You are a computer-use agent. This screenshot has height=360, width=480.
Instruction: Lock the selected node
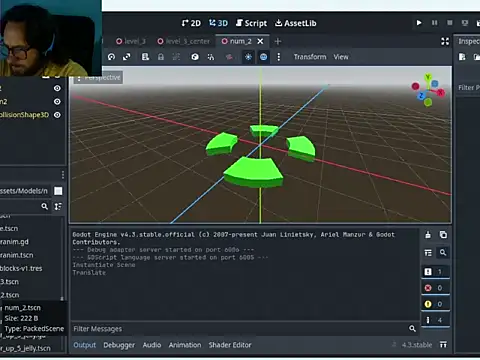[x=161, y=57]
